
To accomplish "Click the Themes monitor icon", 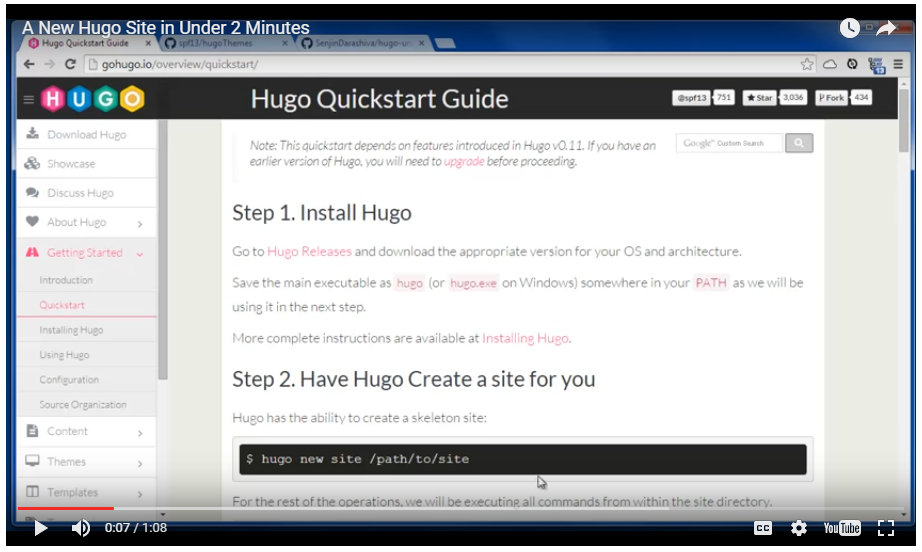I will click(32, 460).
